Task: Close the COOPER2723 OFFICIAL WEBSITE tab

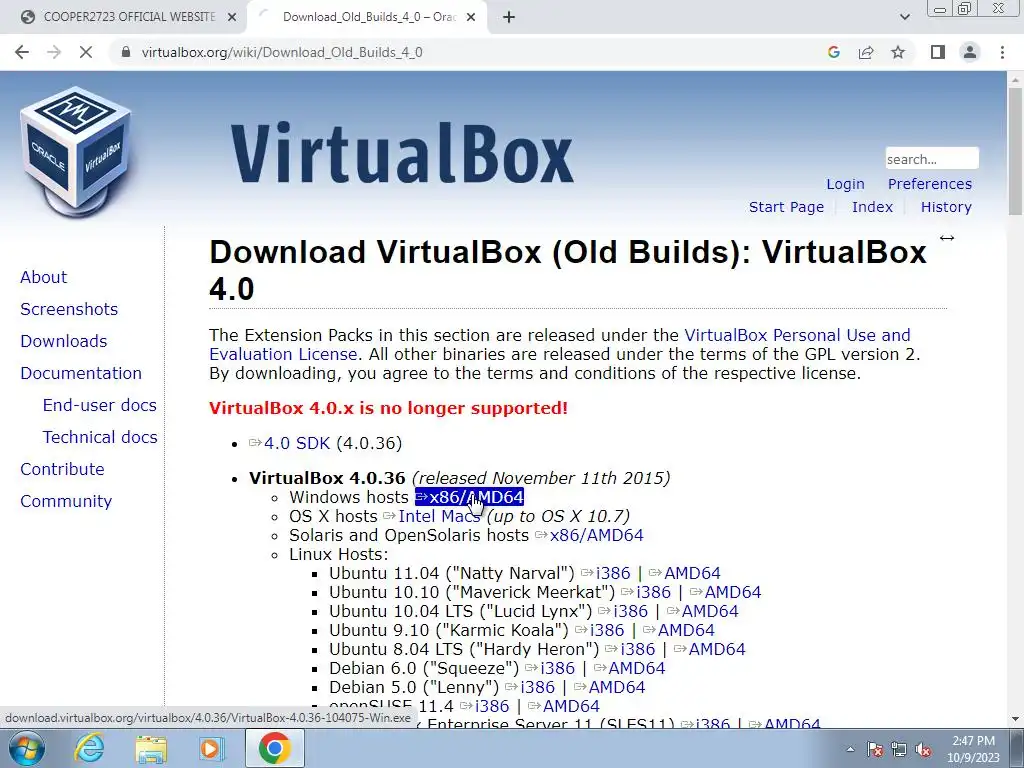Action: tap(232, 18)
